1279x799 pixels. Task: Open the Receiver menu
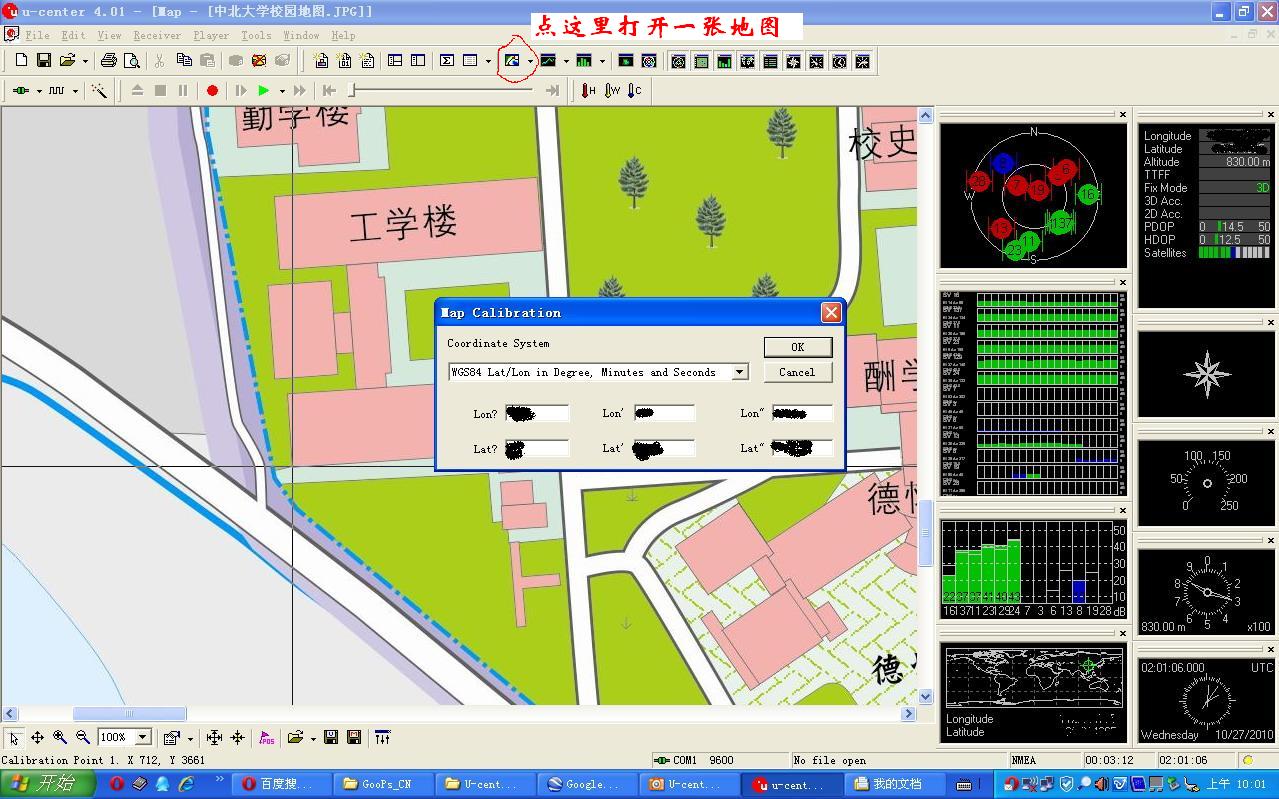coord(158,35)
